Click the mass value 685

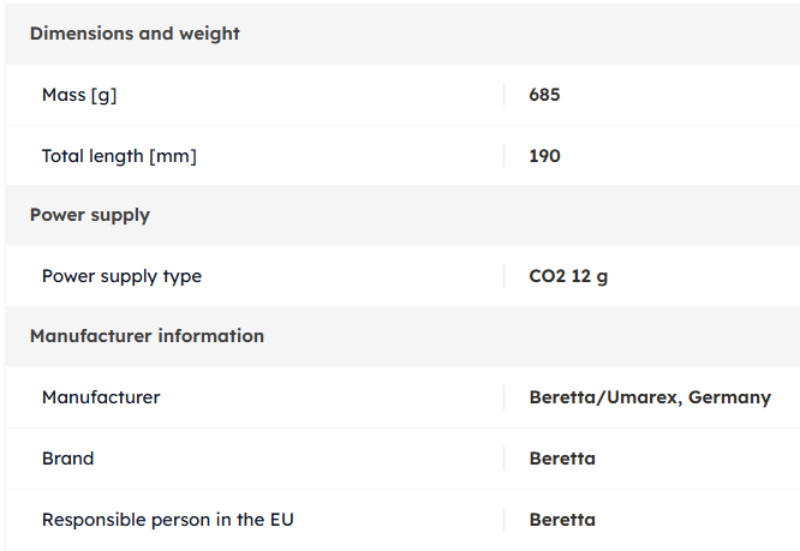tap(544, 95)
